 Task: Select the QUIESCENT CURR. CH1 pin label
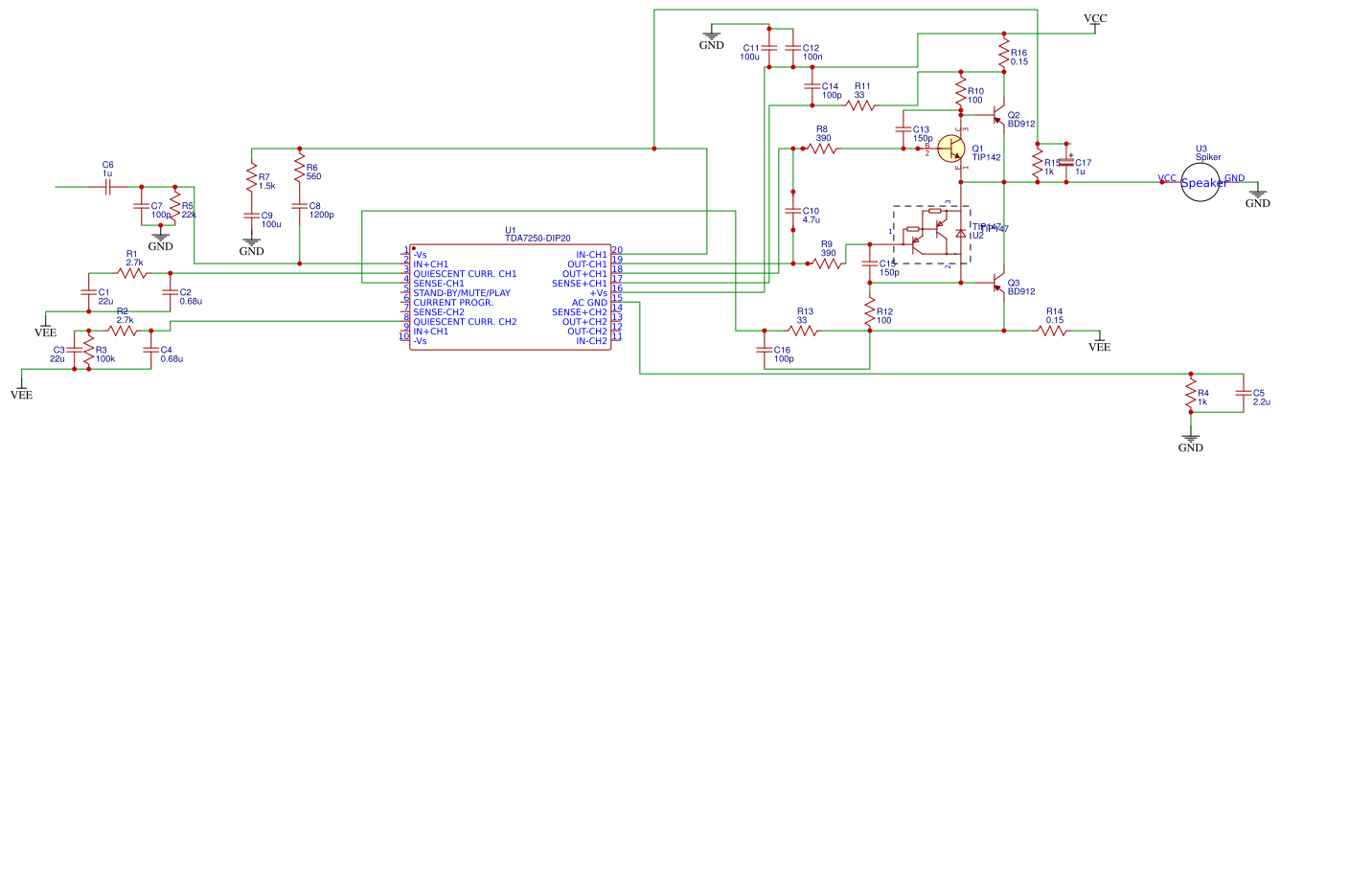(465, 274)
